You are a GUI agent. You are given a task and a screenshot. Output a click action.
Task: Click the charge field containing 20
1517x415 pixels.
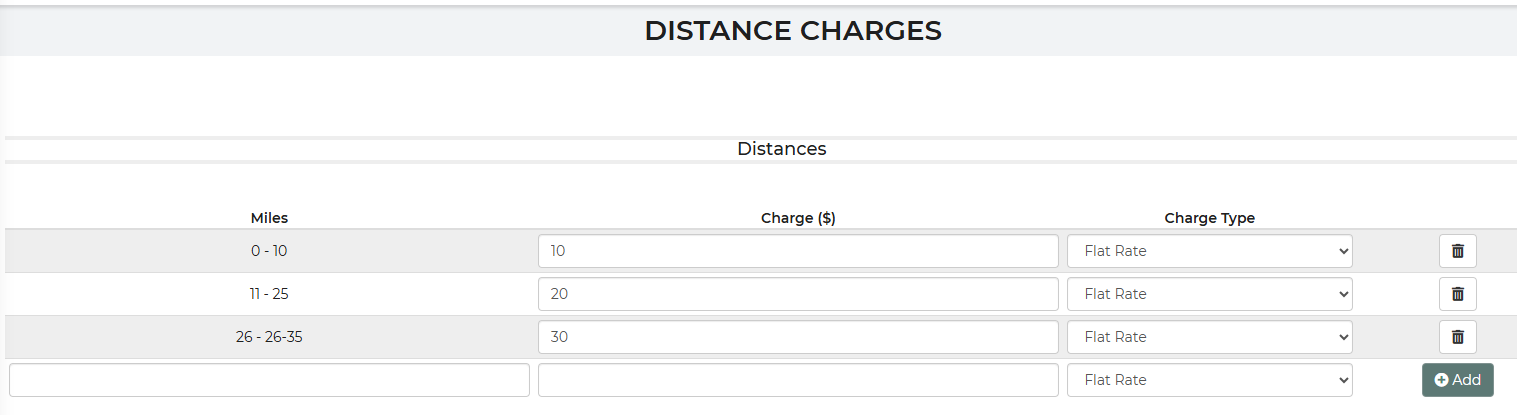(x=797, y=294)
